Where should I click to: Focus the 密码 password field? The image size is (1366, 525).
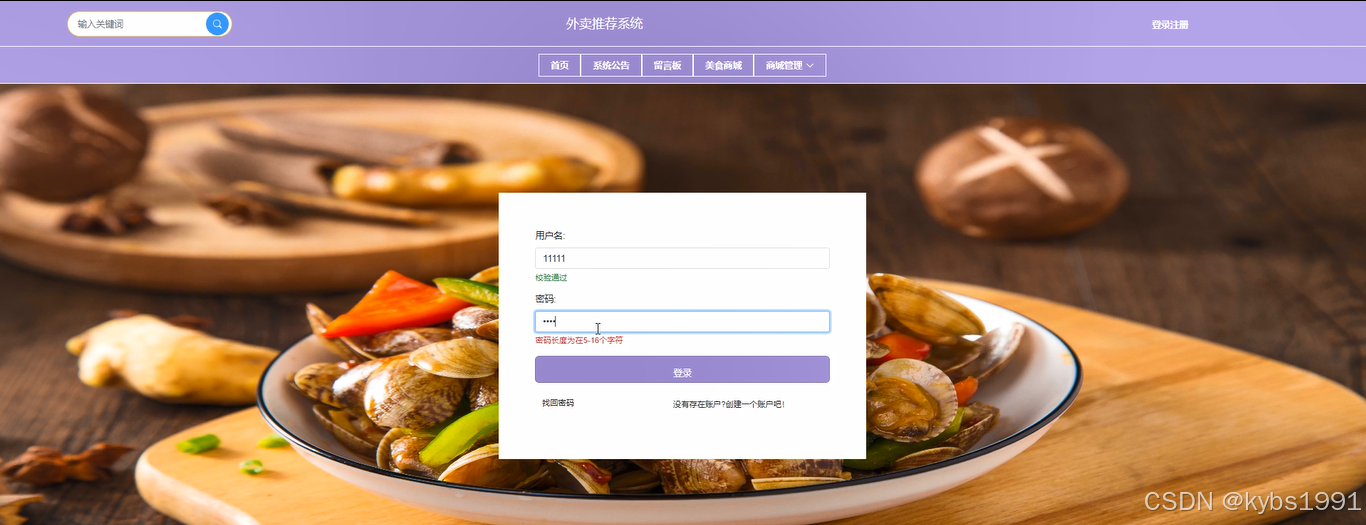pos(682,321)
